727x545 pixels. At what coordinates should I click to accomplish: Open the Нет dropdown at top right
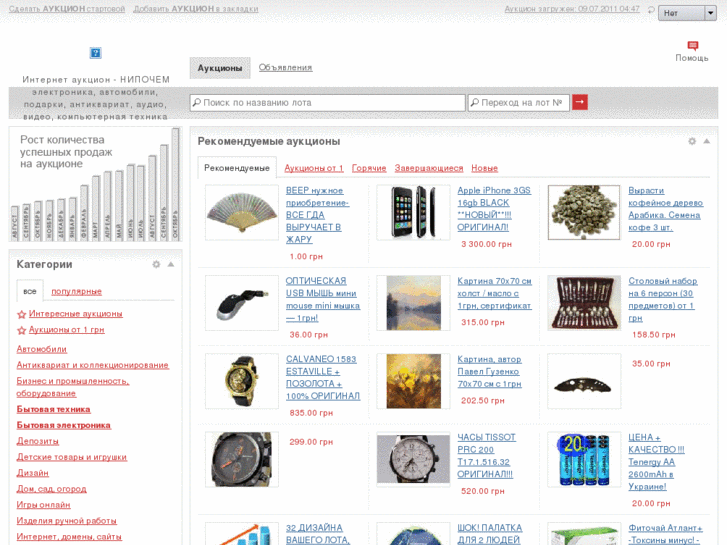685,13
